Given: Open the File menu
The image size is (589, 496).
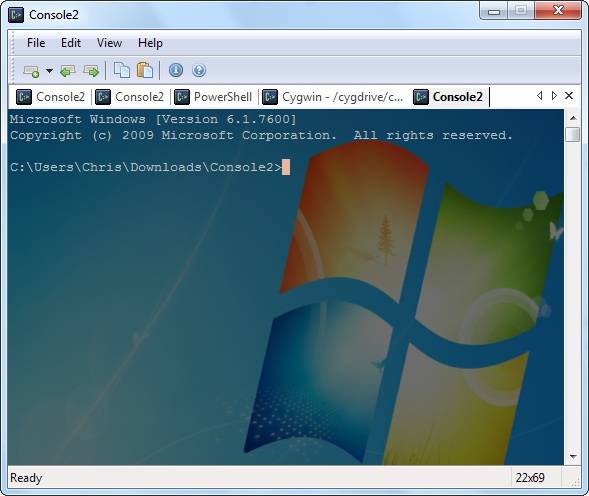Looking at the screenshot, I should 36,43.
